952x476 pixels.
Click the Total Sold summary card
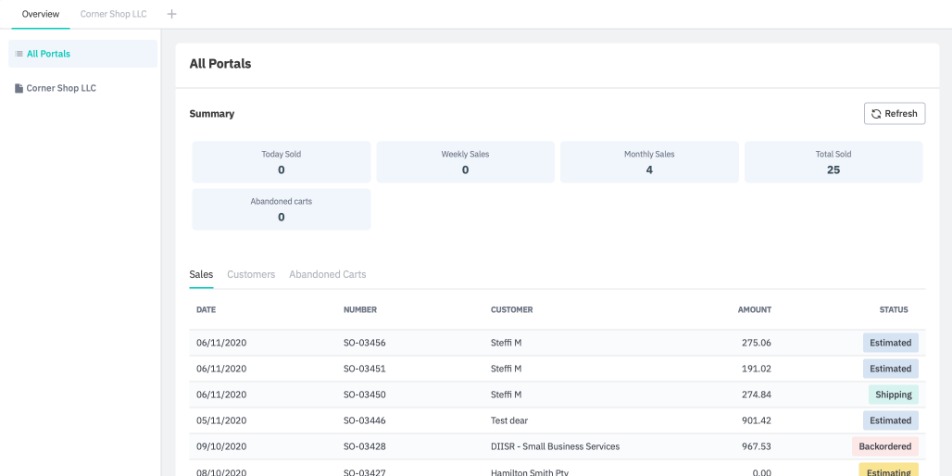(833, 162)
